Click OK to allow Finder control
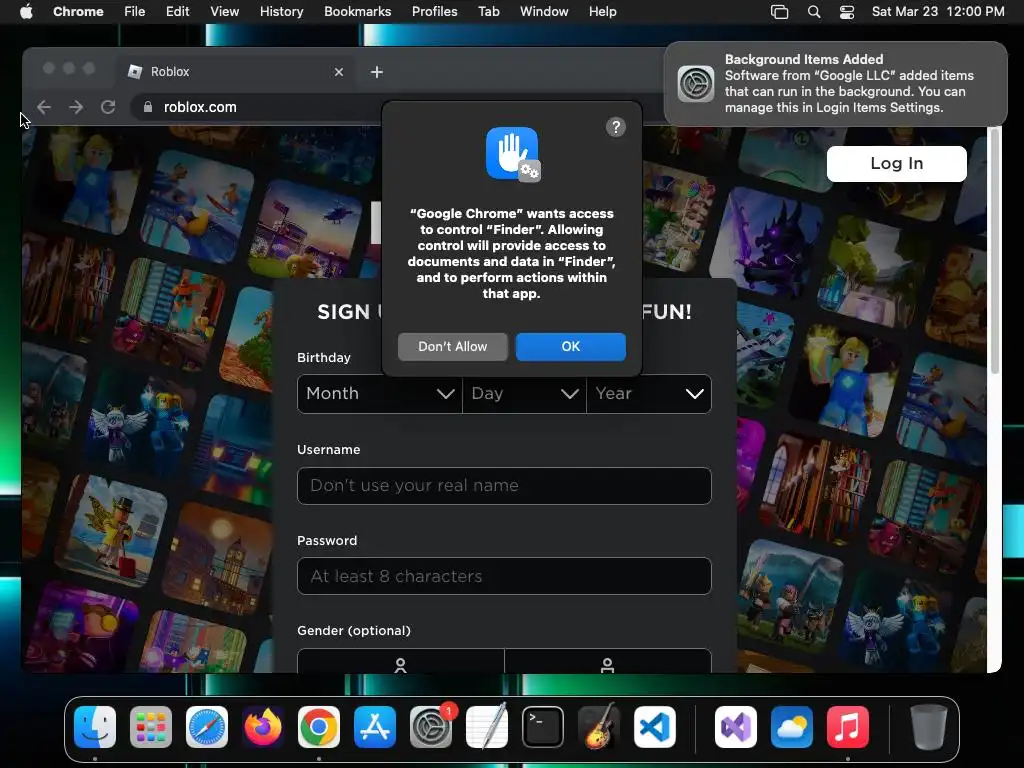The width and height of the screenshot is (1024, 768). 571,347
